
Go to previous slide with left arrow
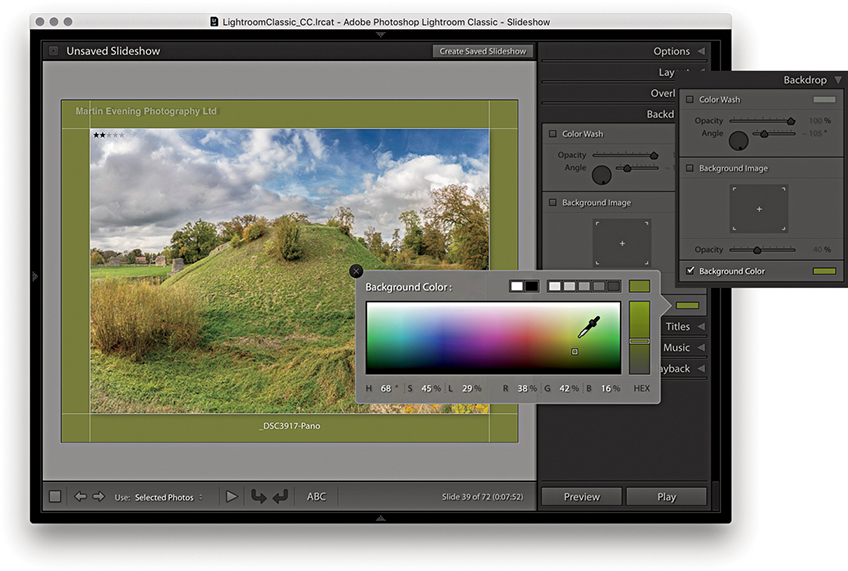[x=80, y=497]
